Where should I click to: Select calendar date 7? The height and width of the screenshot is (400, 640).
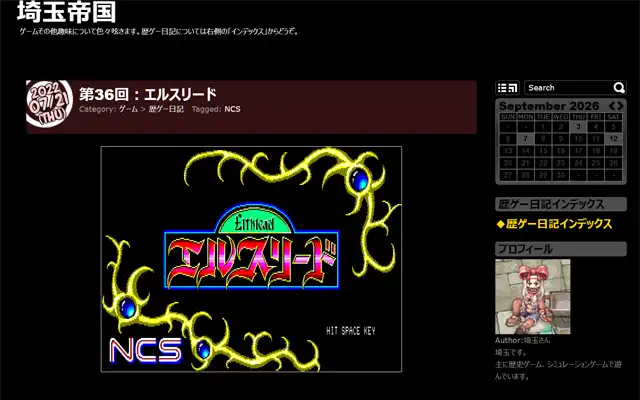click(525, 139)
